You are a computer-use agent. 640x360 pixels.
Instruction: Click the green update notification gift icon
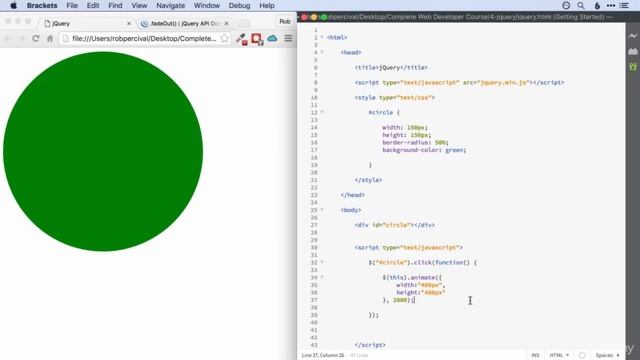(x=633, y=66)
